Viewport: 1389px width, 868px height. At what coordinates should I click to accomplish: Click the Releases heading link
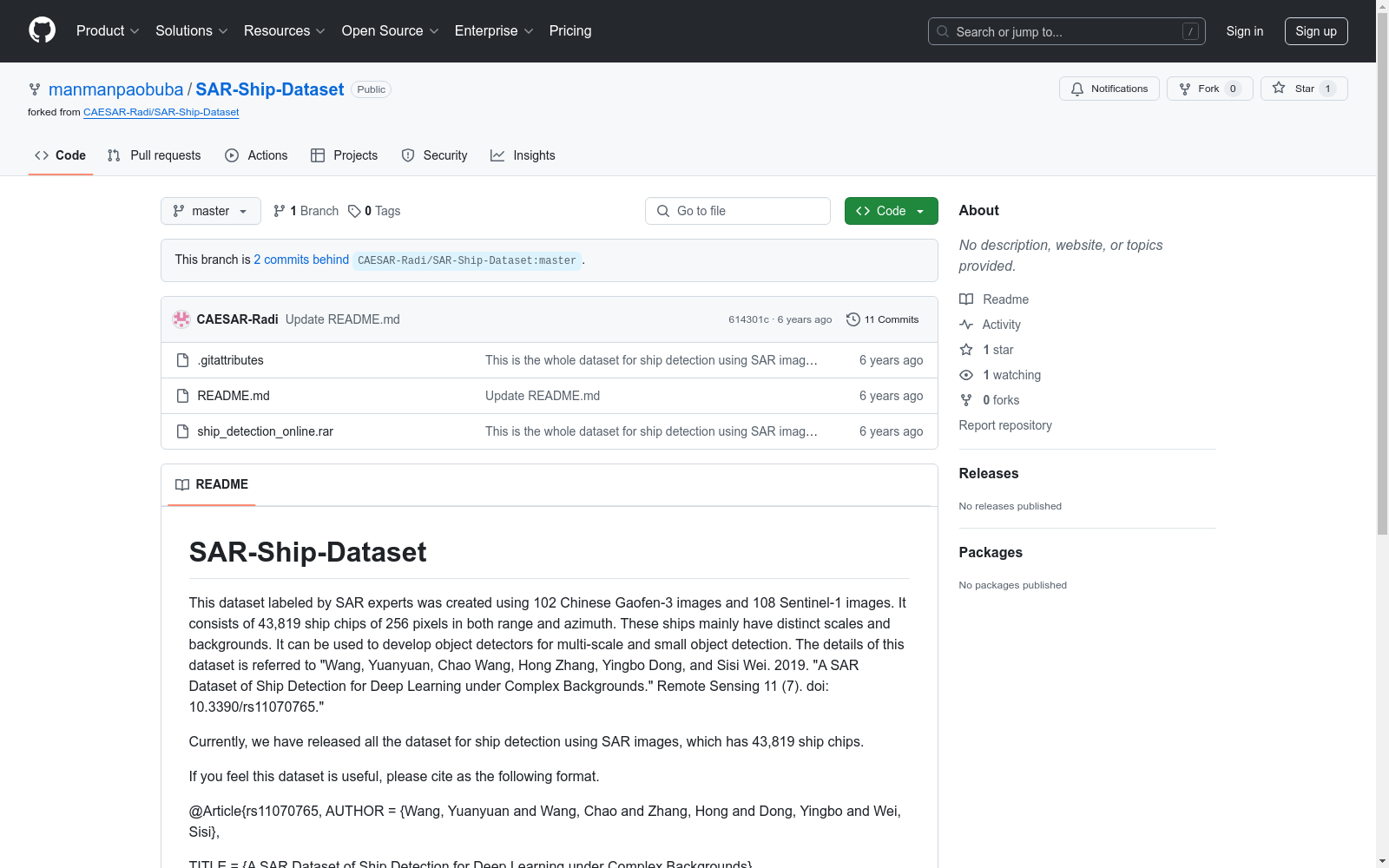point(989,473)
